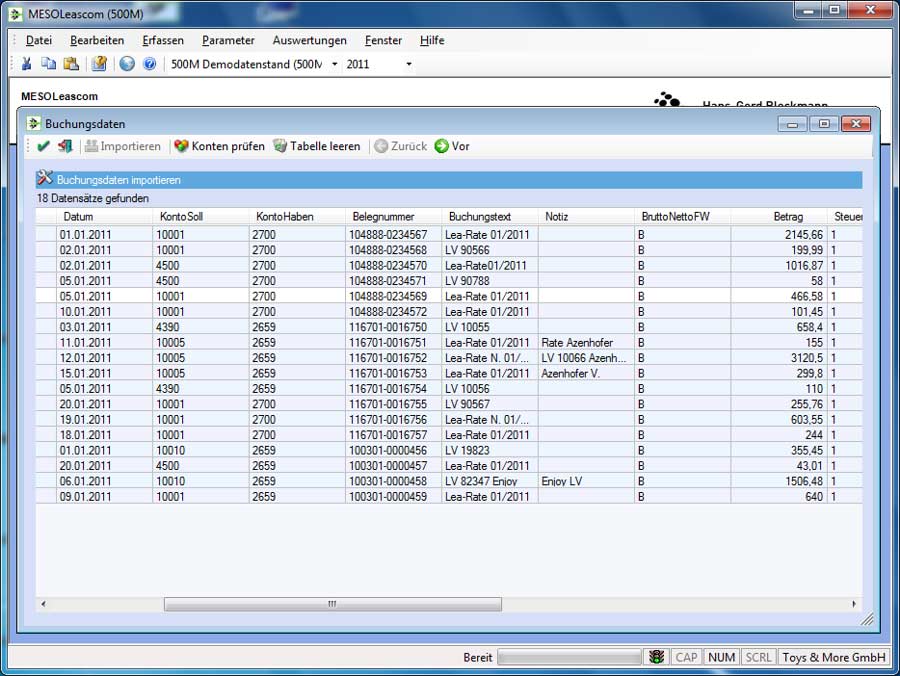Click Tabelle leeren button
The height and width of the screenshot is (676, 900).
pos(316,146)
